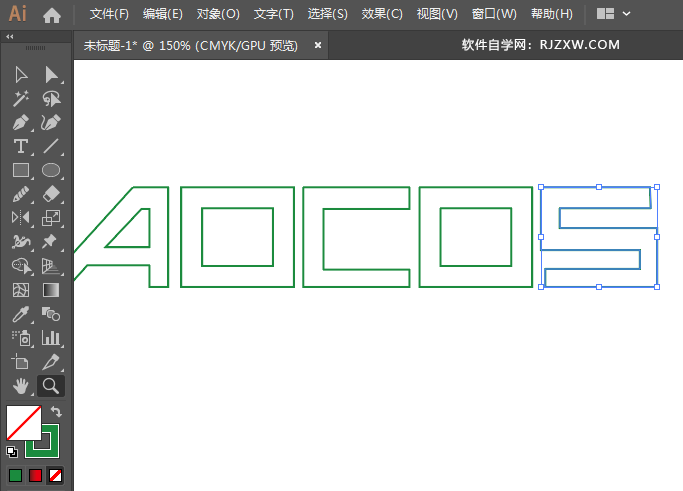Image resolution: width=683 pixels, height=491 pixels.
Task: Select the Puppet Warp pin tool
Action: (x=50, y=241)
